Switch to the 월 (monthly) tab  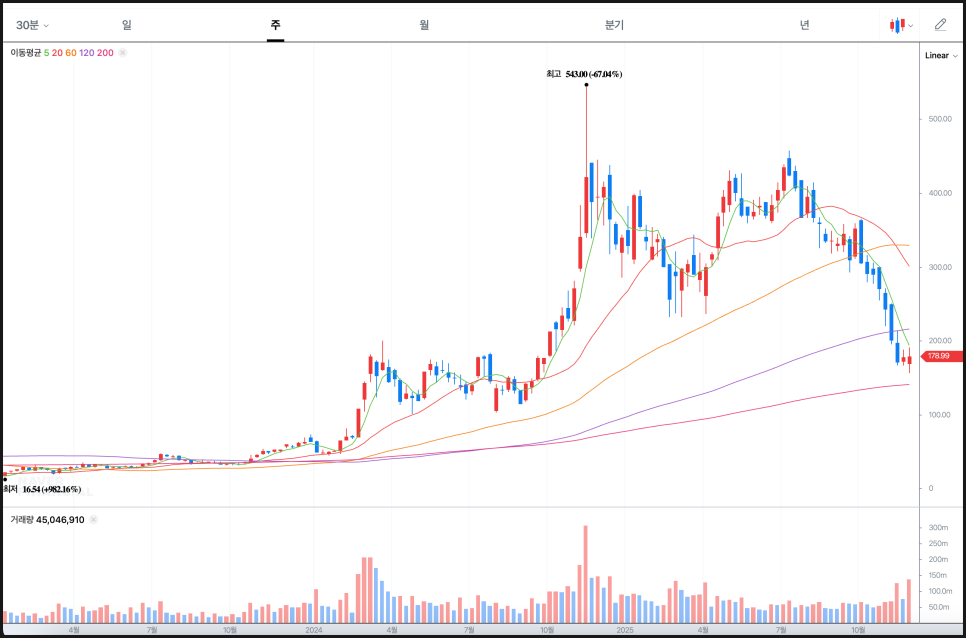(425, 25)
